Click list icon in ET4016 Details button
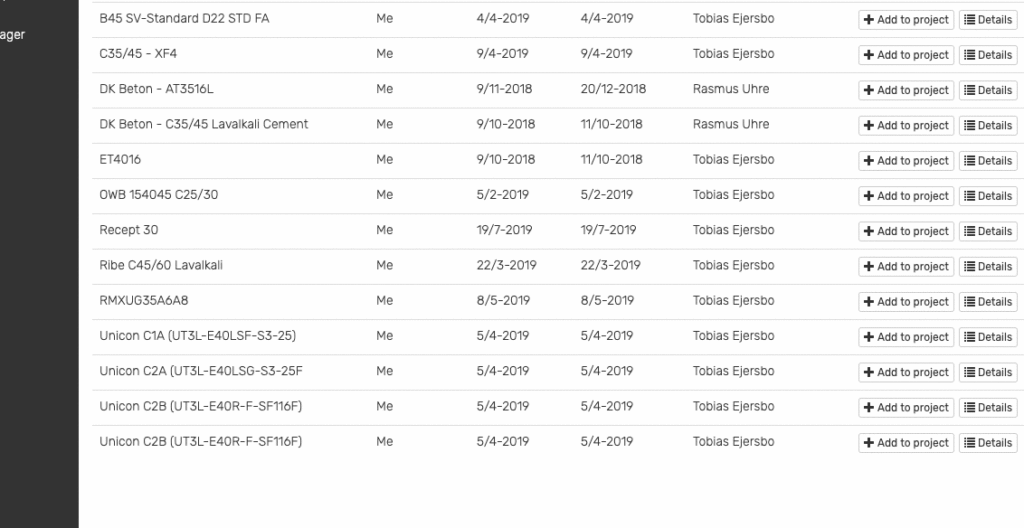 970,161
